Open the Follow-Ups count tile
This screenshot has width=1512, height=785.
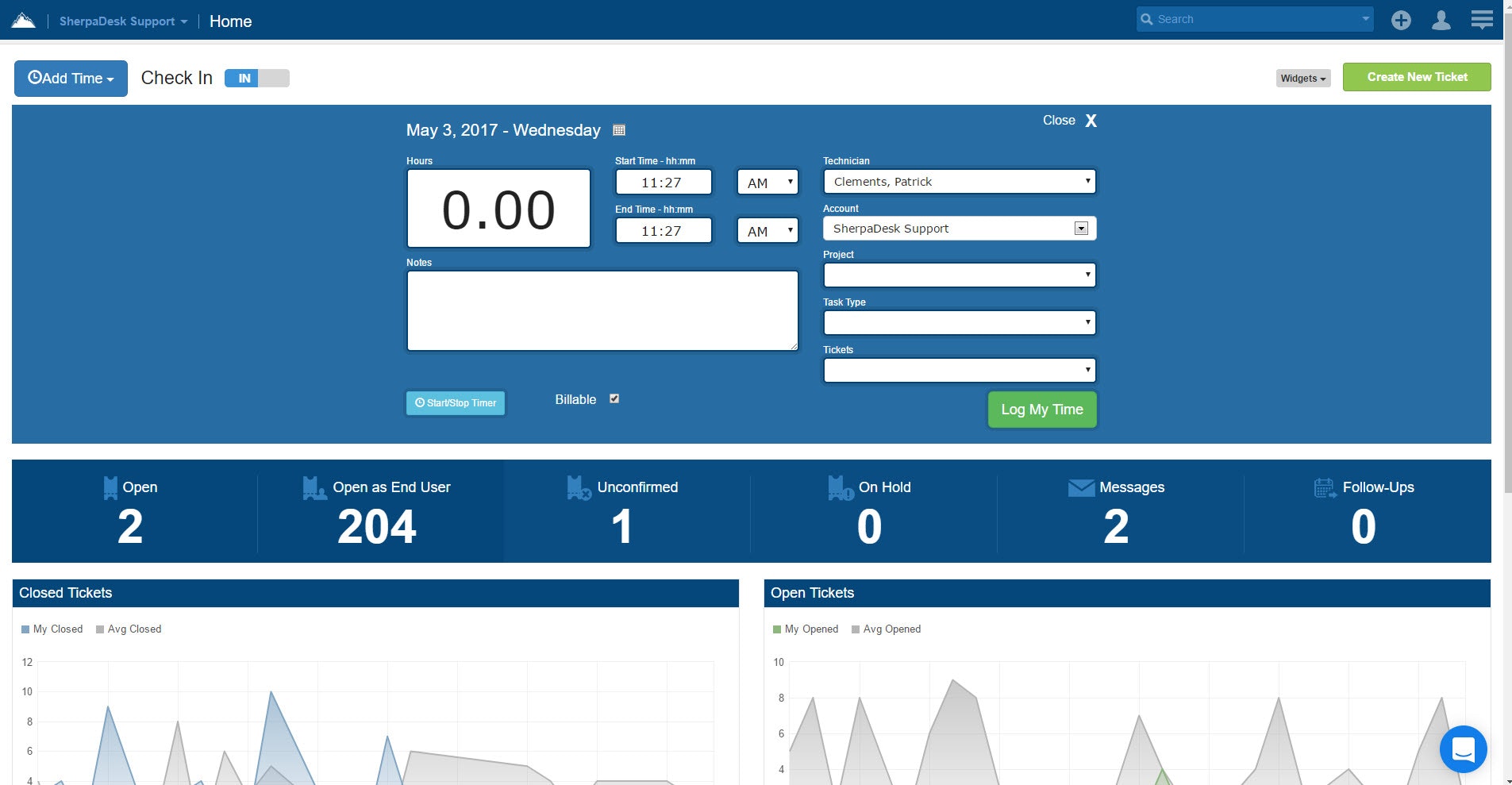[1368, 511]
